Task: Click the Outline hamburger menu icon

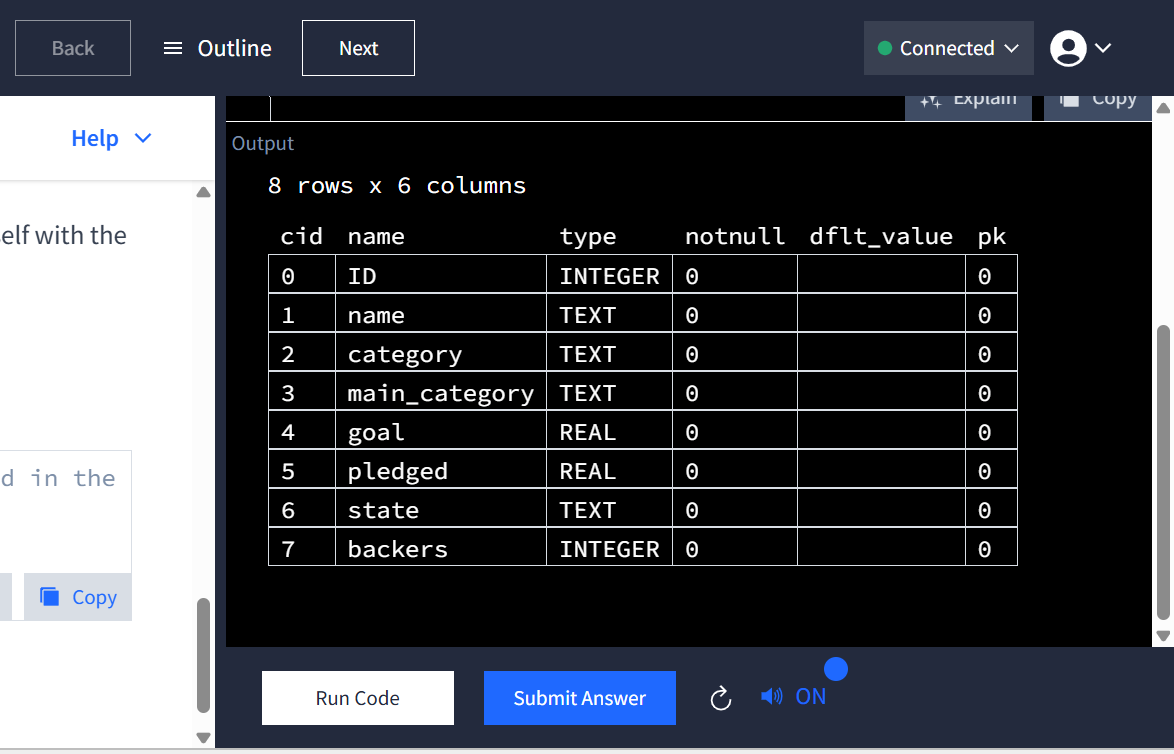Action: pos(173,48)
